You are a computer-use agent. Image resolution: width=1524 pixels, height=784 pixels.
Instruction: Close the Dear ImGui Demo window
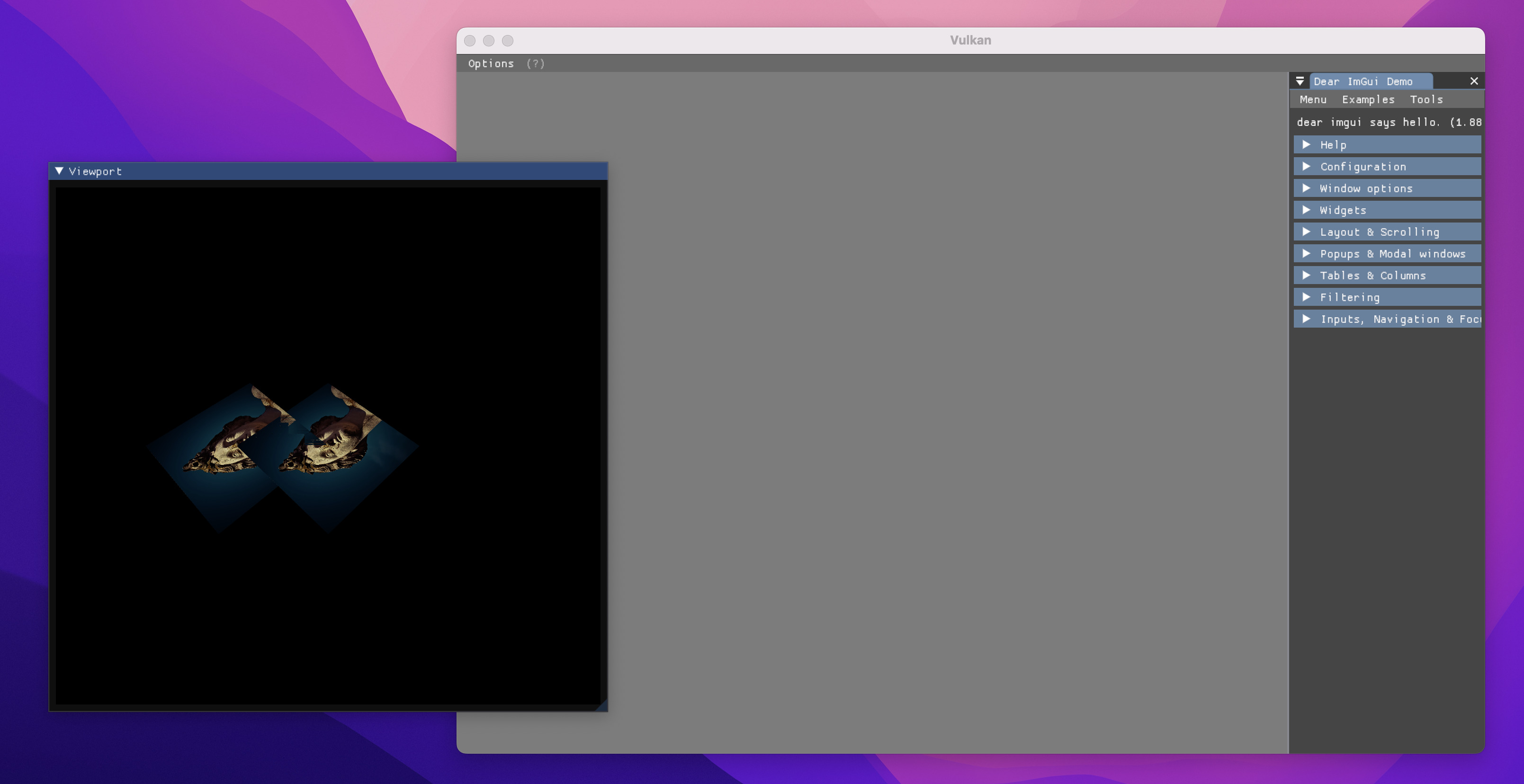pos(1474,81)
